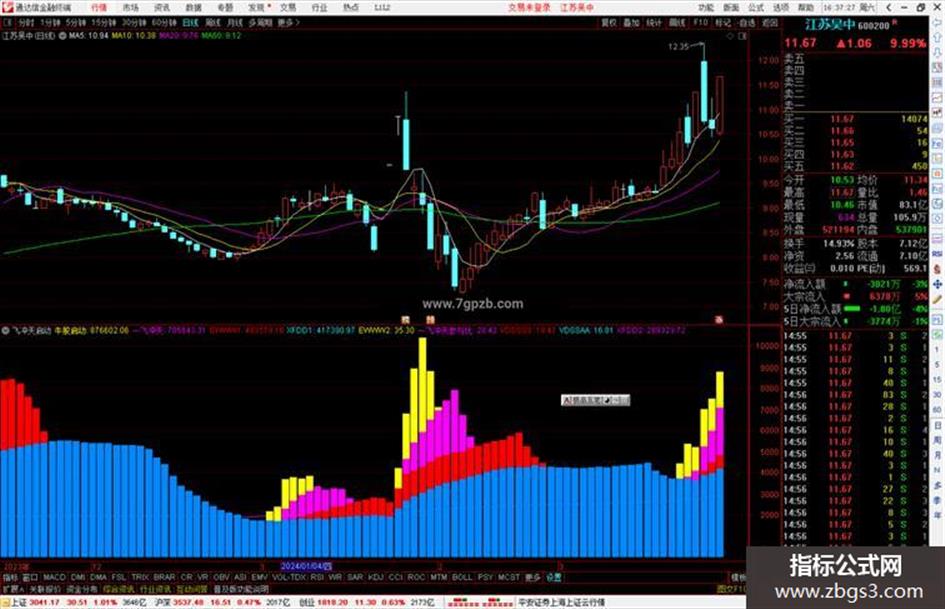The image size is (945, 609).
Task: Switch to 窗口 tab at bottom
Action: click(x=30, y=577)
